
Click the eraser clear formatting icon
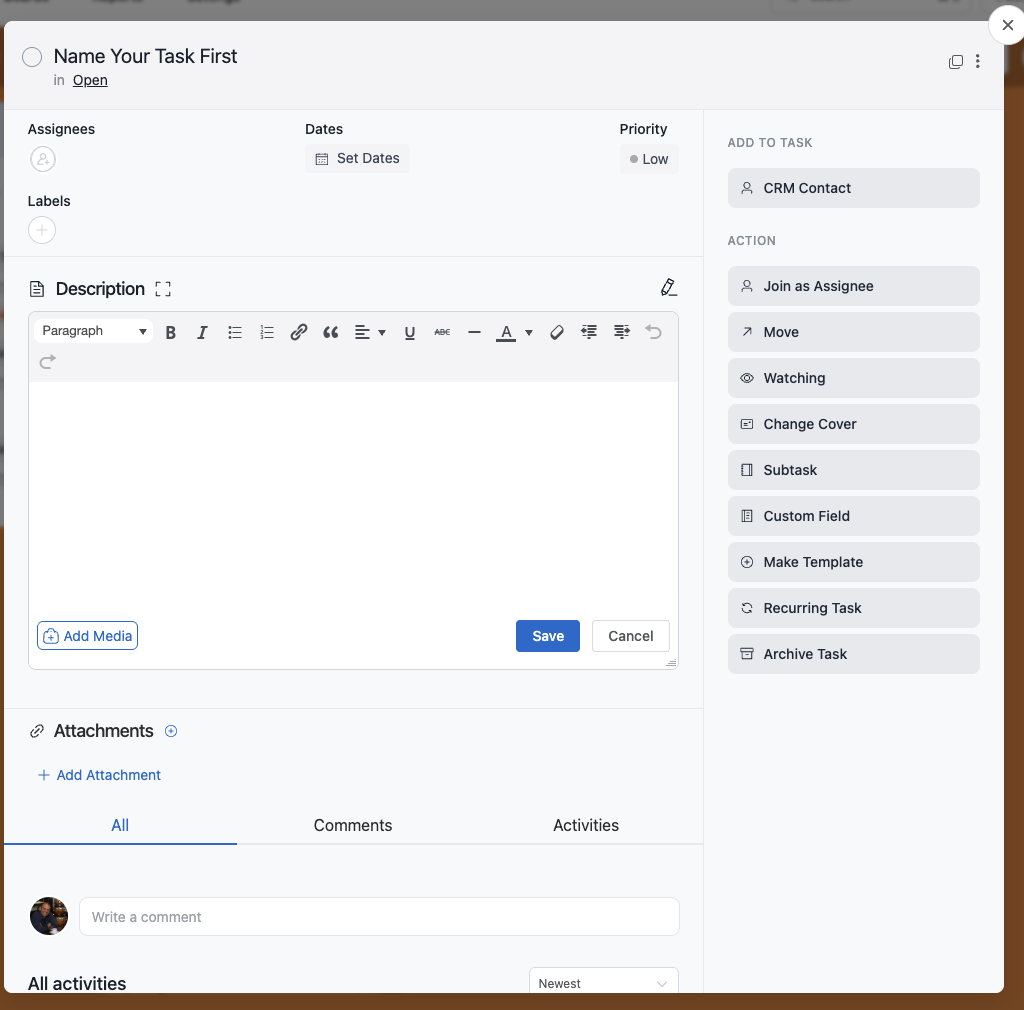point(557,333)
